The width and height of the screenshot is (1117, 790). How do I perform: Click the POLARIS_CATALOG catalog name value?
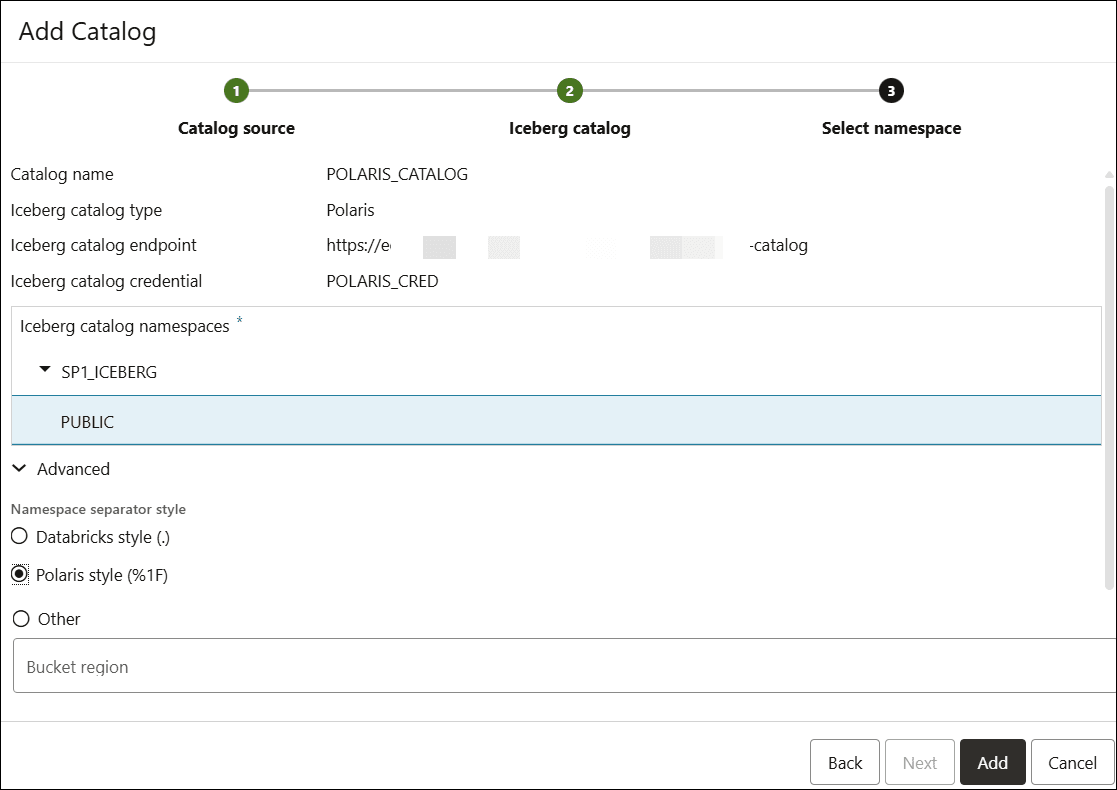[x=397, y=175]
